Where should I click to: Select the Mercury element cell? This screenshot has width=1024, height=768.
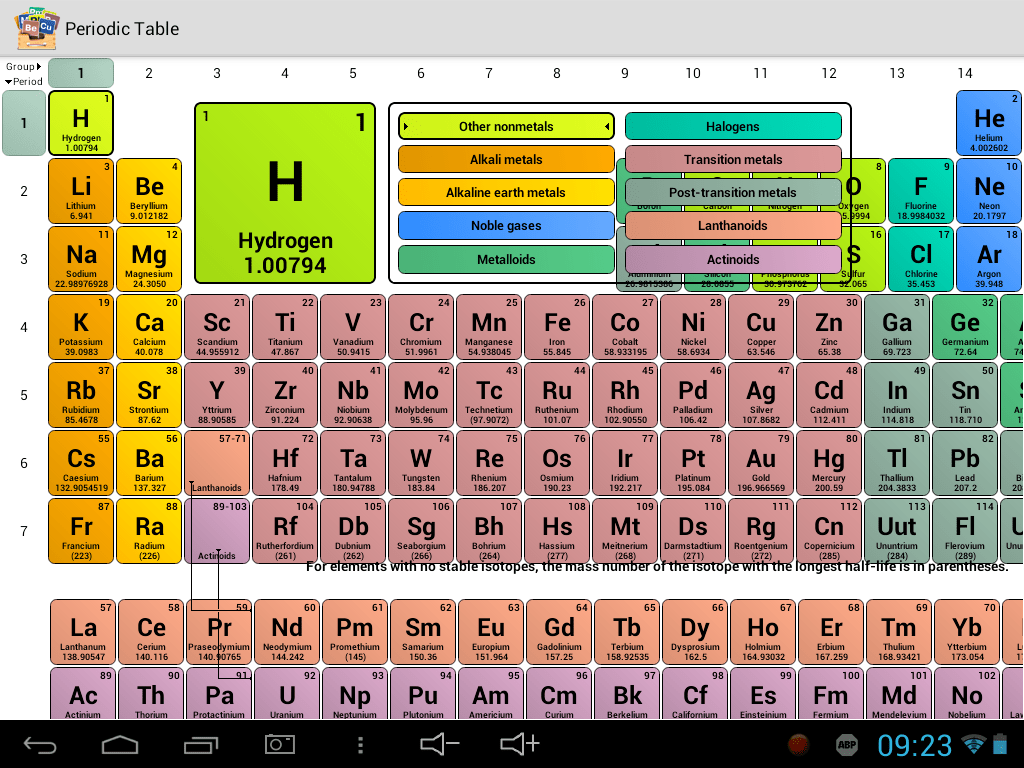[x=829, y=463]
